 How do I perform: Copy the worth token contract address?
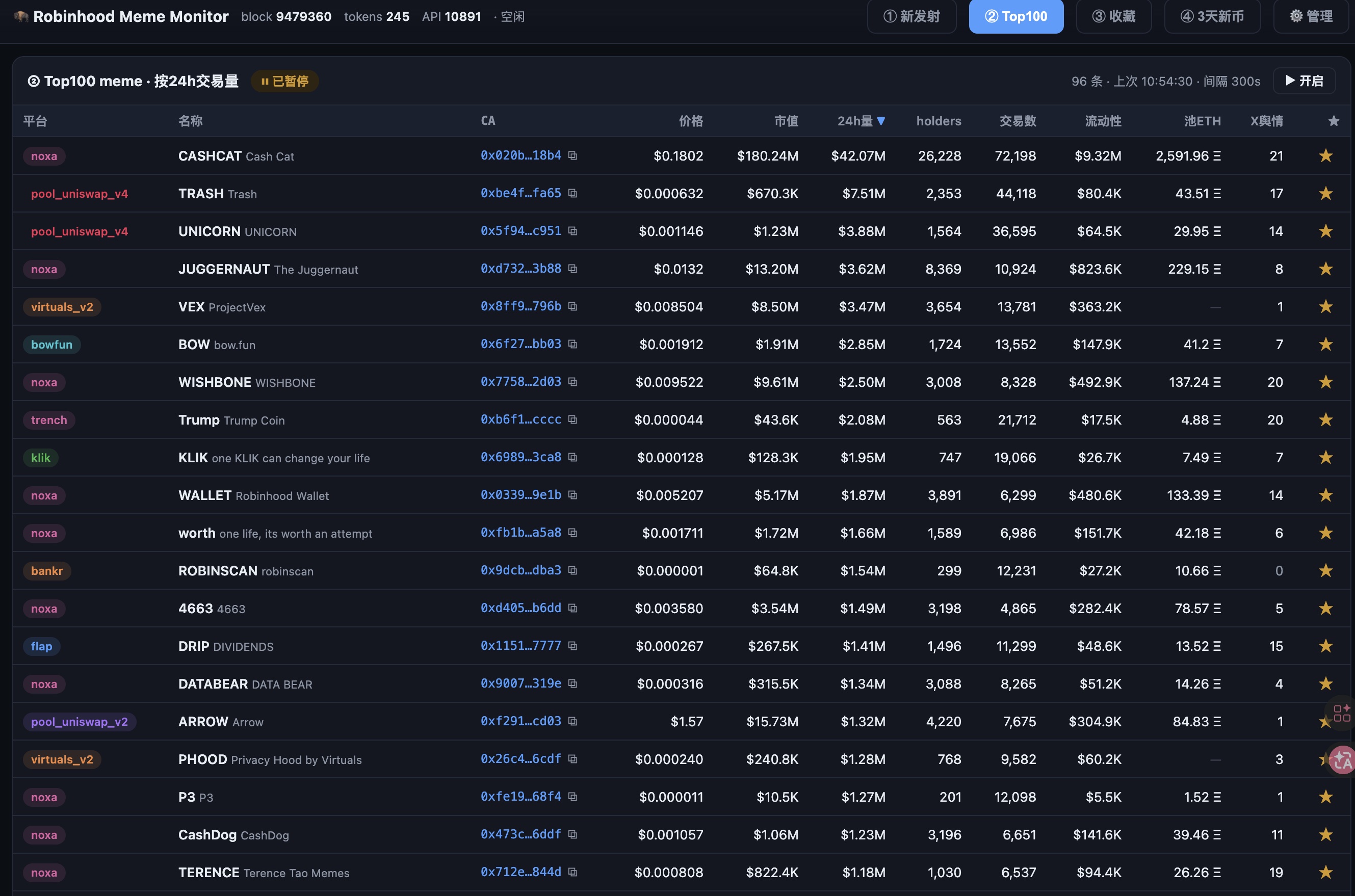point(572,533)
